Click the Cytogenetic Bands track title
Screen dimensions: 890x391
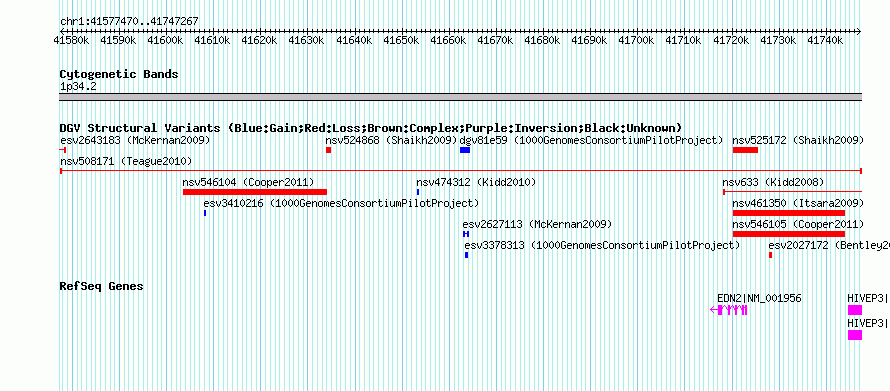[119, 74]
